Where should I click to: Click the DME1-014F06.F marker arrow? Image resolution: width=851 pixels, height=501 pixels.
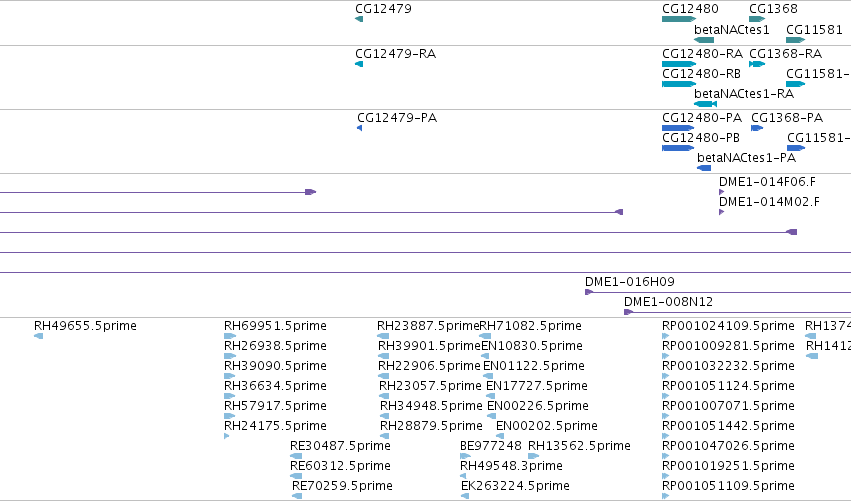point(721,192)
